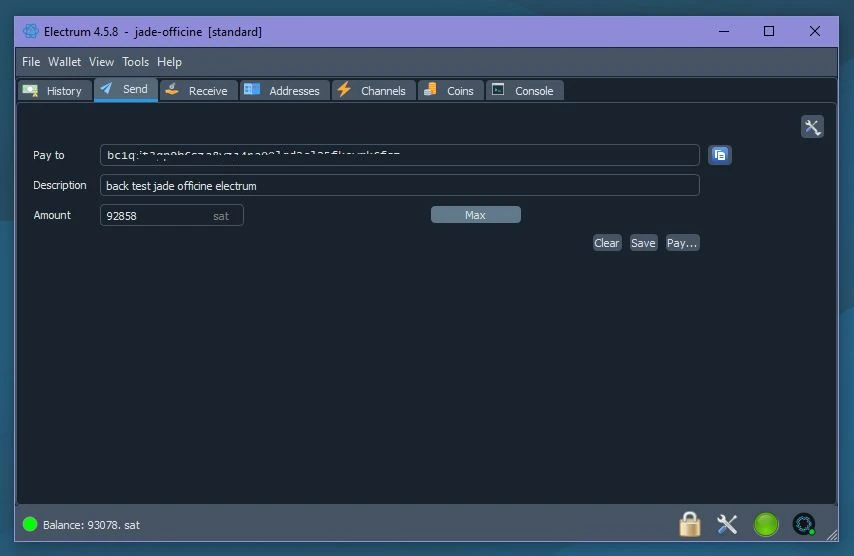
Task: Open preferences via status bar tools icon
Action: pos(727,524)
